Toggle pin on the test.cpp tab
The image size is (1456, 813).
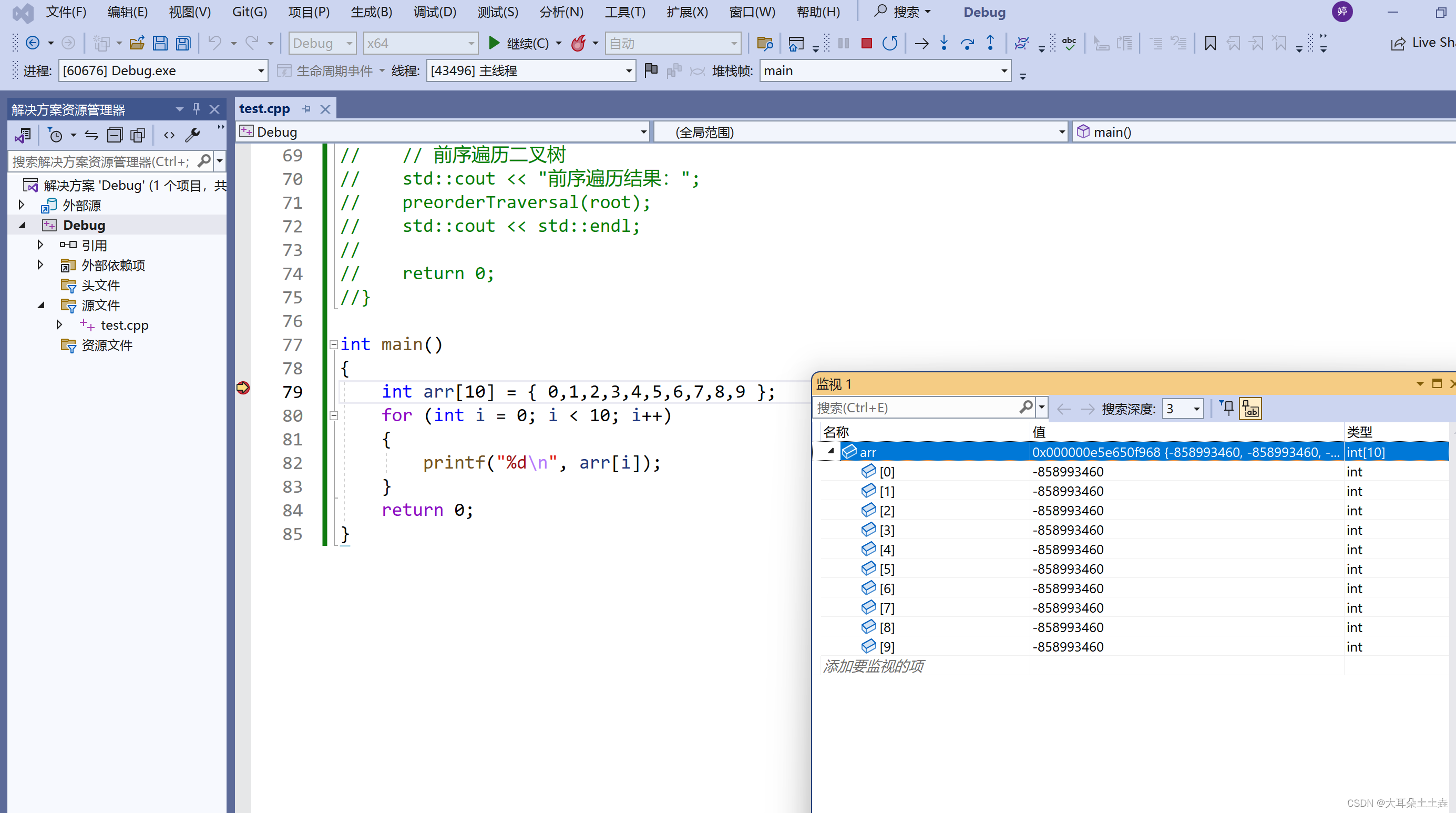[x=306, y=108]
